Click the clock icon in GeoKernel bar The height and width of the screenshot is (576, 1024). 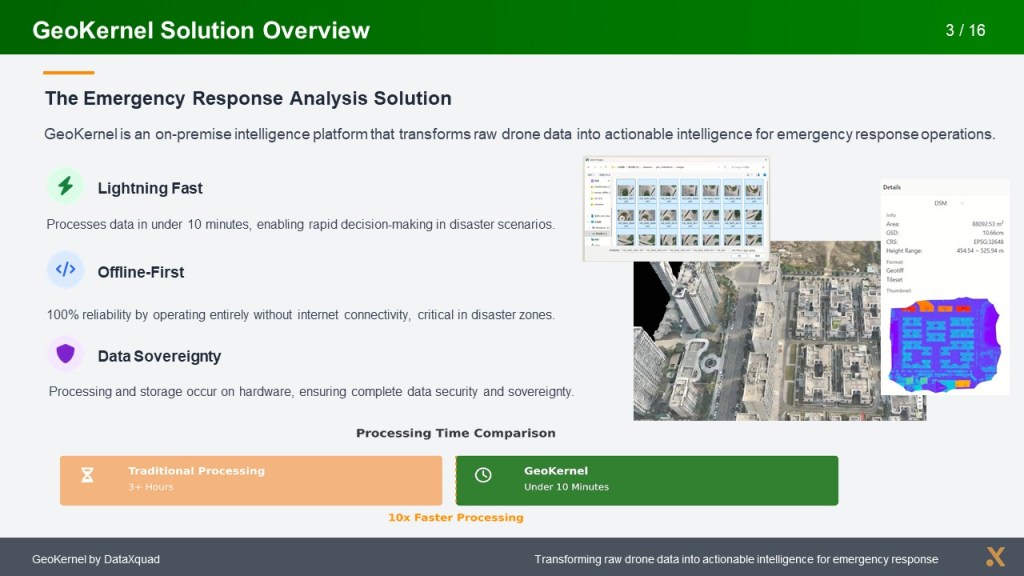(x=483, y=475)
